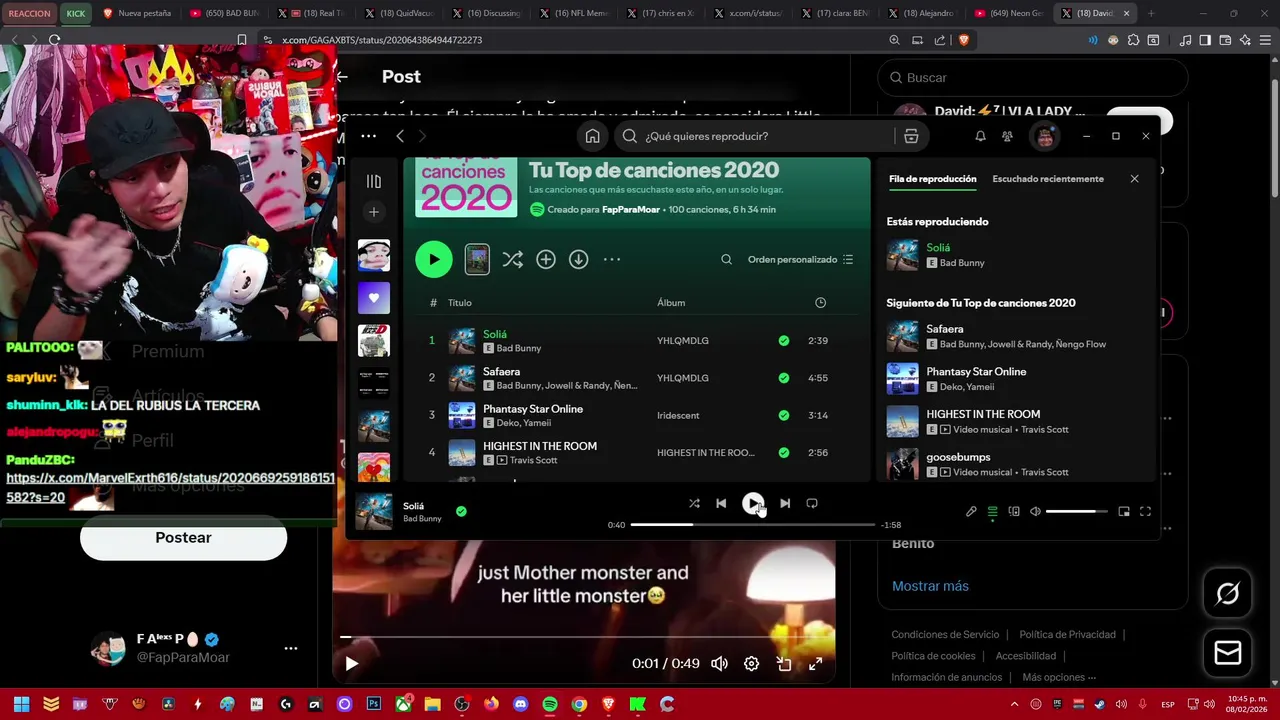Play the X post video

[351, 663]
